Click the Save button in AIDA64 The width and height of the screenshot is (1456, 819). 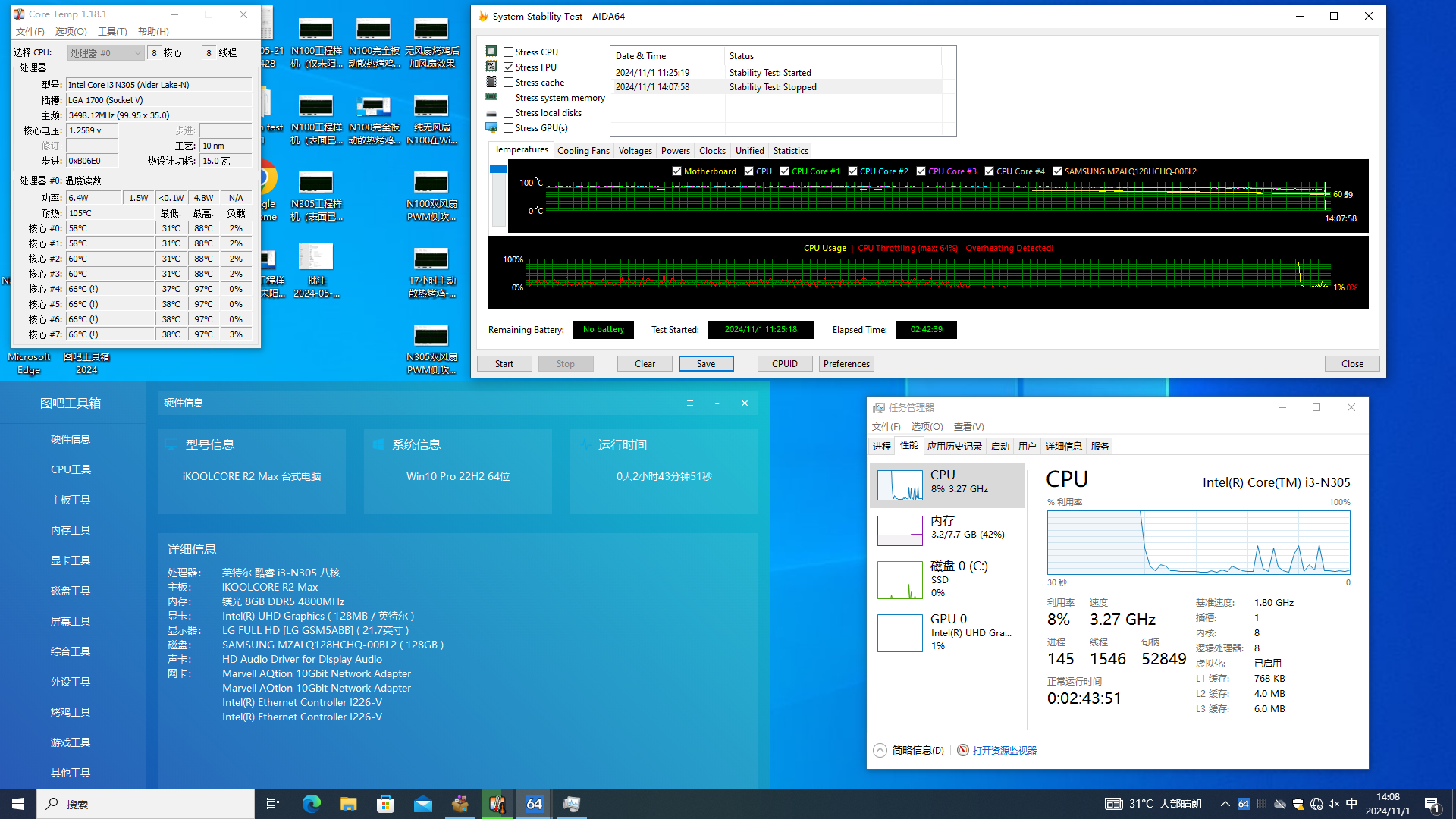coord(706,363)
